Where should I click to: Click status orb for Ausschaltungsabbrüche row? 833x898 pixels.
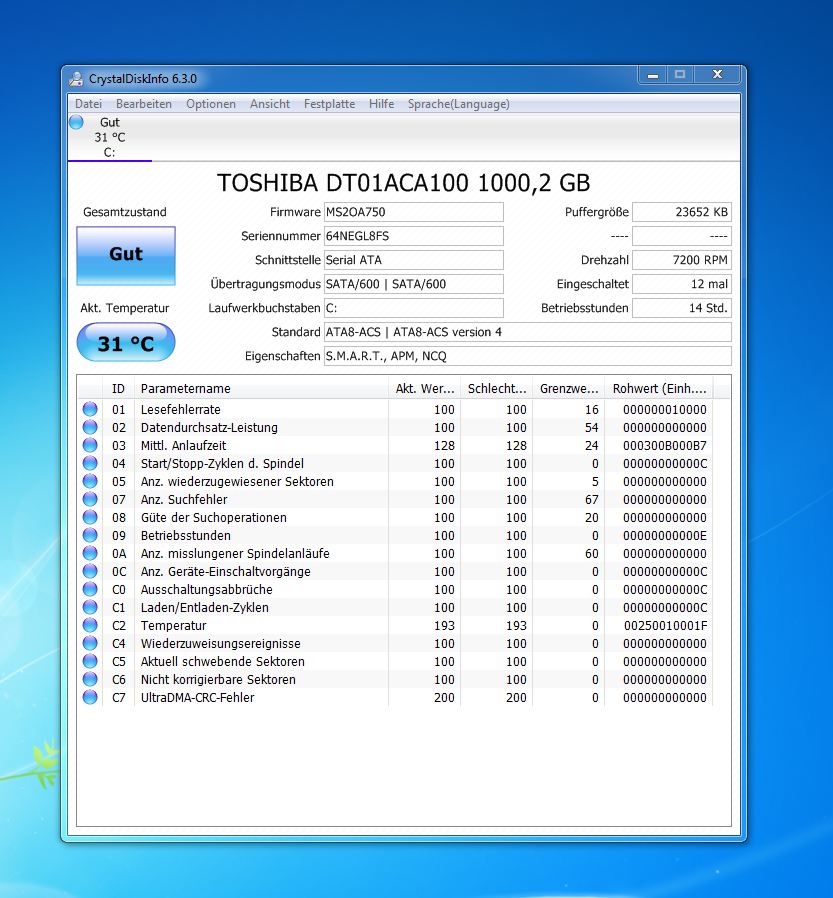(90, 589)
